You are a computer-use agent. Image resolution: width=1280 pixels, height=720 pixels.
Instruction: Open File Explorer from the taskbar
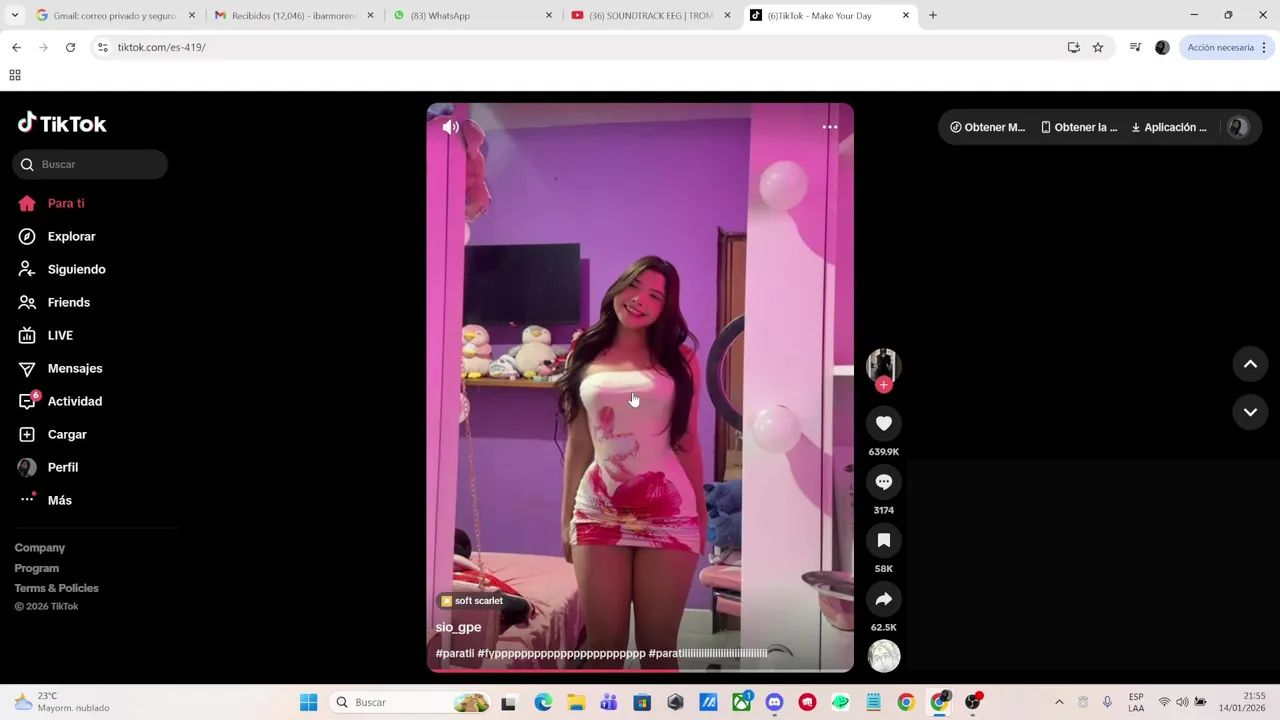coord(576,702)
